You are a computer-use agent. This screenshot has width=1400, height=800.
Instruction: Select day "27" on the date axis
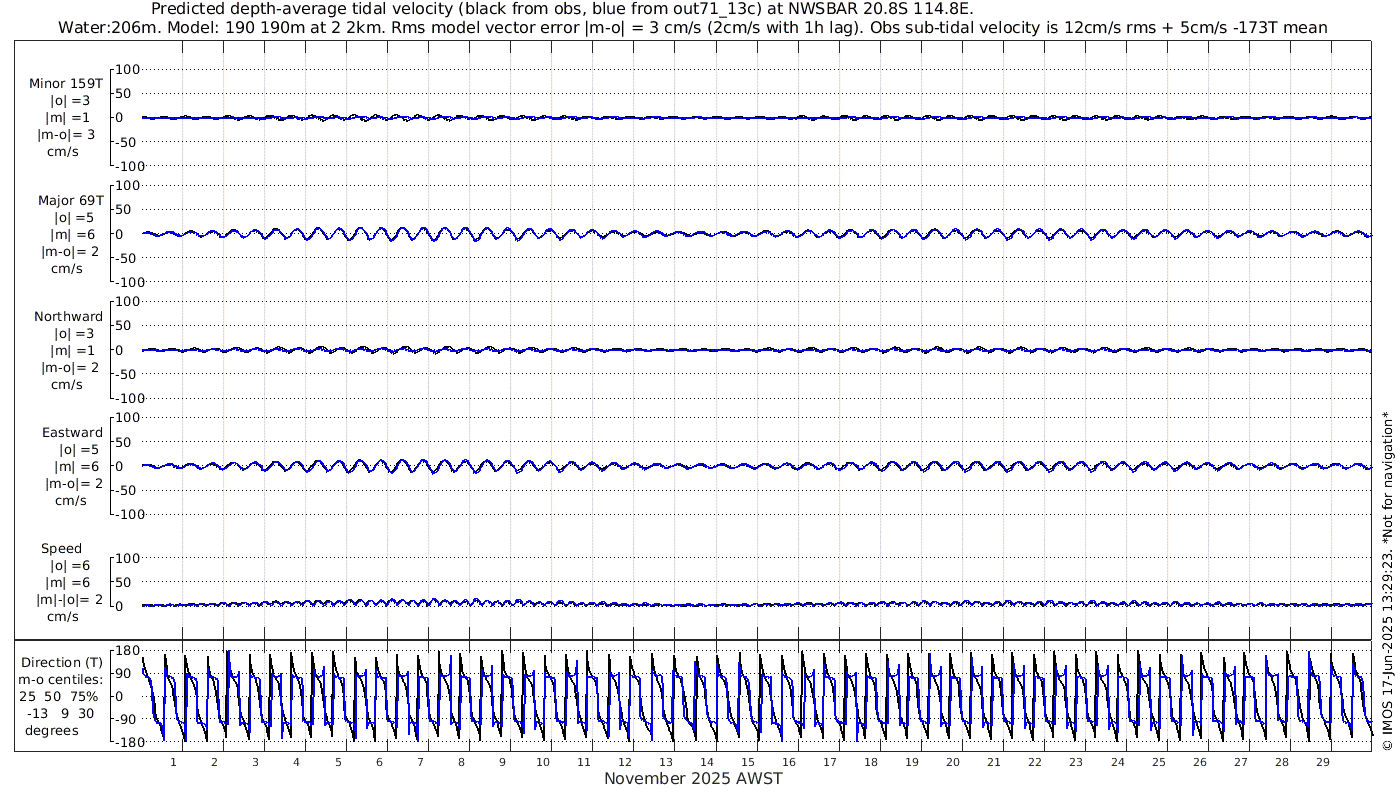click(1240, 762)
